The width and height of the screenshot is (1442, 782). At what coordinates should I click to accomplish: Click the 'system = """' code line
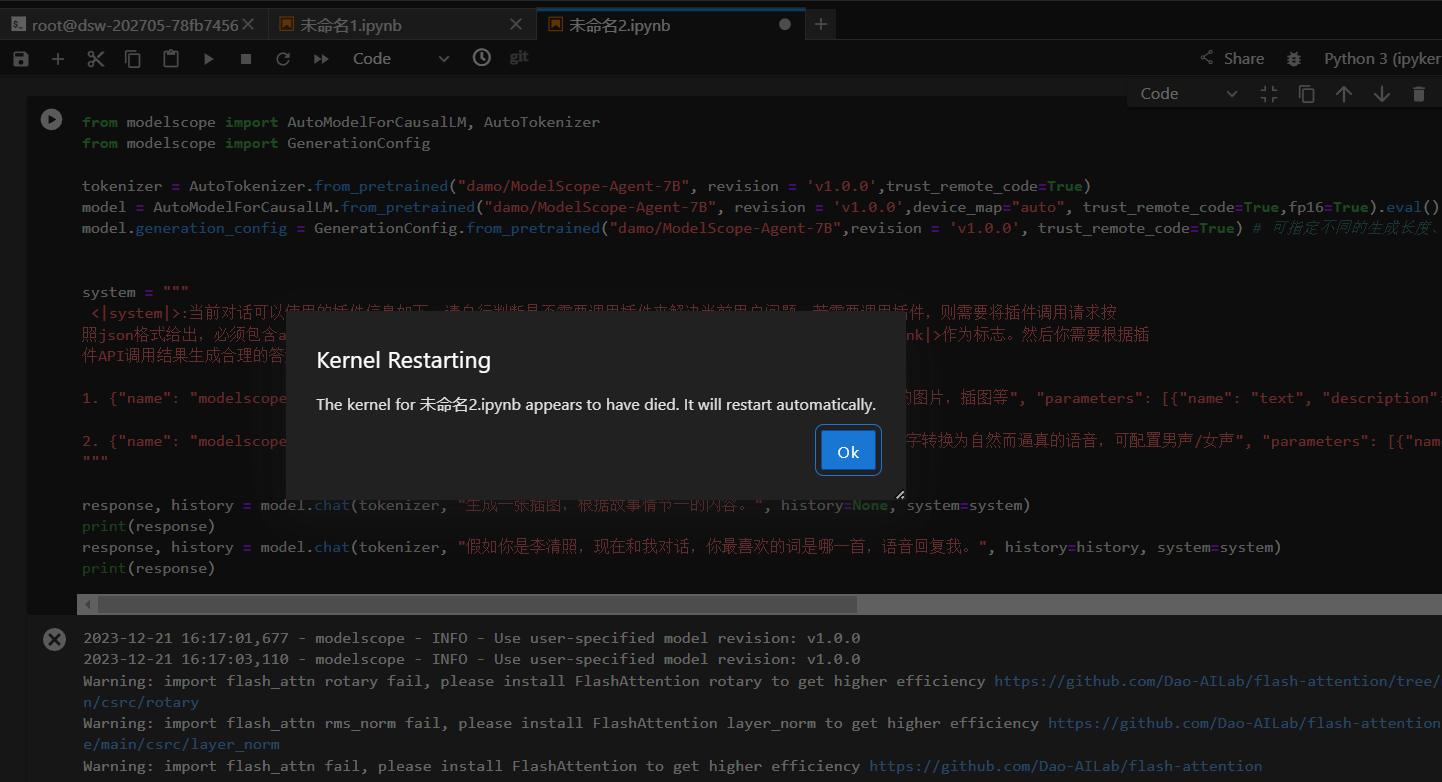pos(136,292)
